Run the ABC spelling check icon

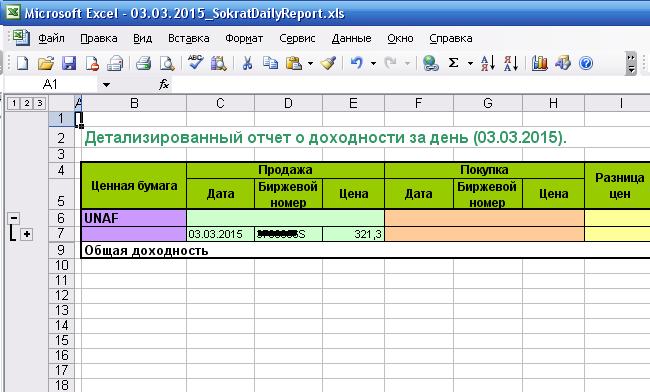(195, 63)
